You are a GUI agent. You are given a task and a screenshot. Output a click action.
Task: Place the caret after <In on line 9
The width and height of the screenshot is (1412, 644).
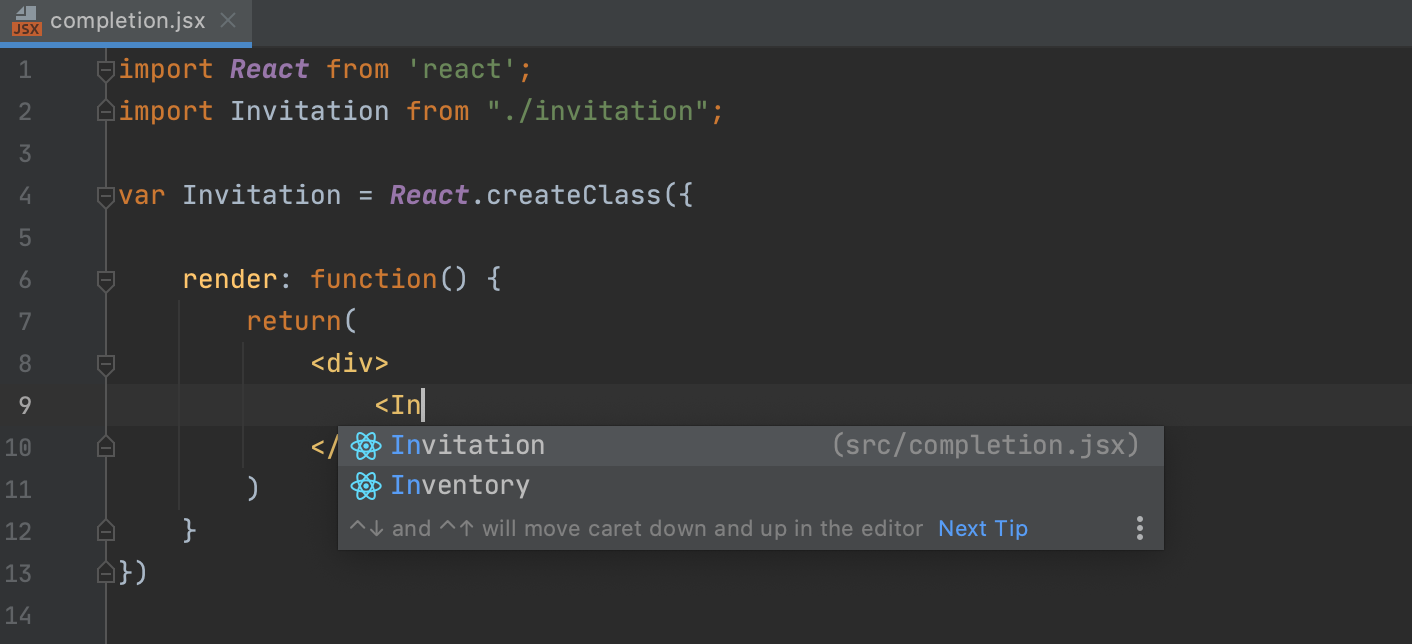pyautogui.click(x=424, y=405)
